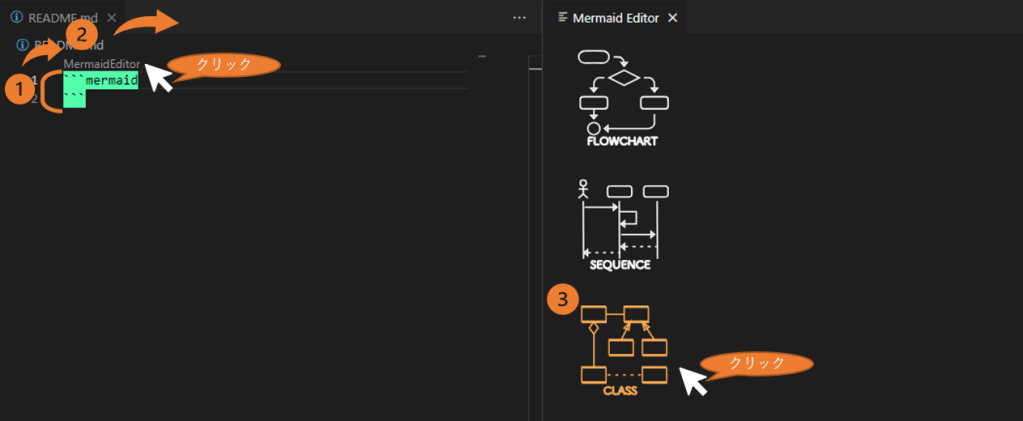Open the editor's three-dot More Actions menu
Image resolution: width=1023 pixels, height=421 pixels.
point(518,18)
